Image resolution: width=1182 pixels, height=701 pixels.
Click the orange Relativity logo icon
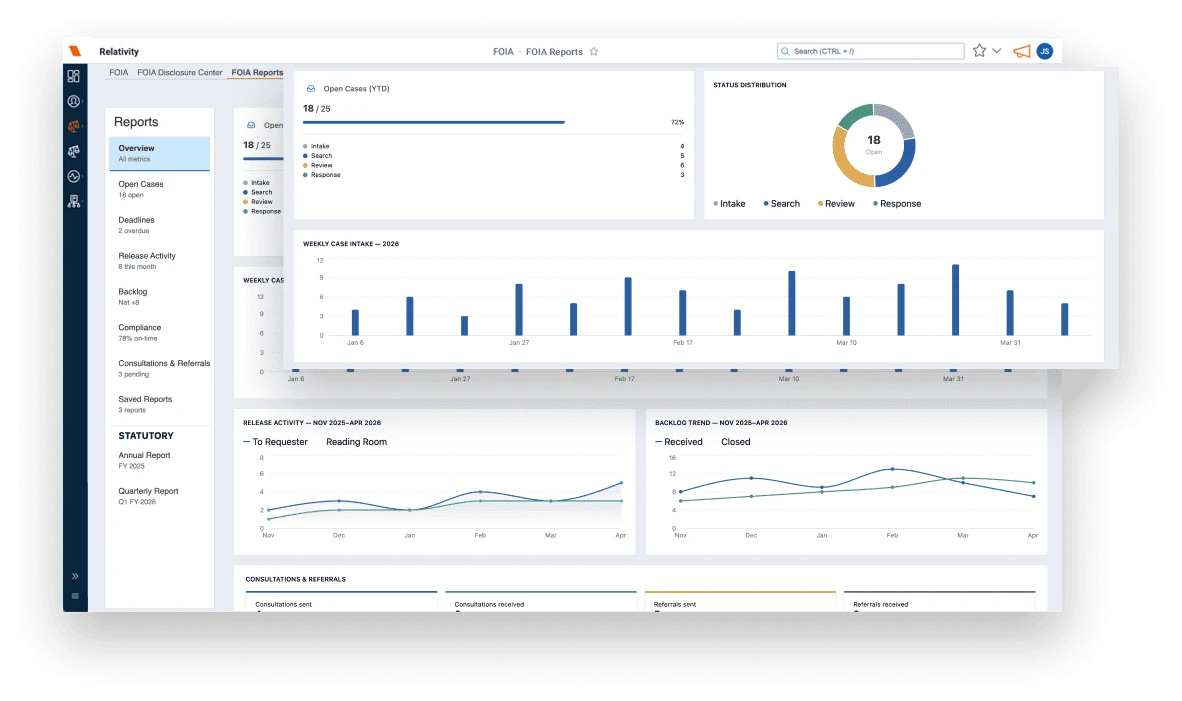tap(75, 51)
